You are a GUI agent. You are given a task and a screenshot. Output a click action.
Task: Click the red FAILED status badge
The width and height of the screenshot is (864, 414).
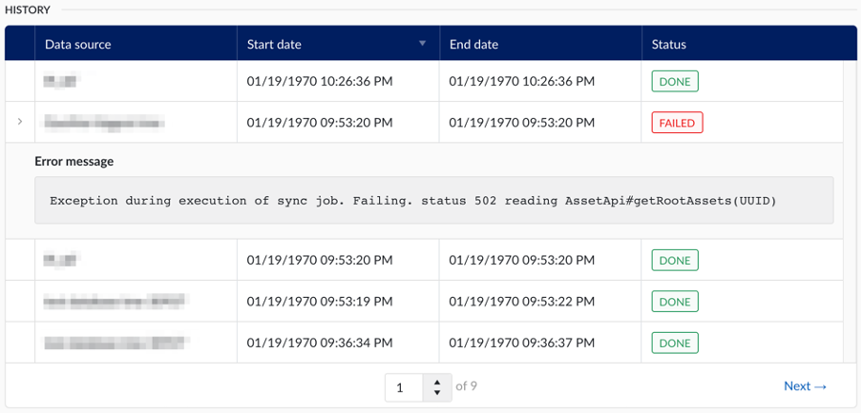coord(677,122)
